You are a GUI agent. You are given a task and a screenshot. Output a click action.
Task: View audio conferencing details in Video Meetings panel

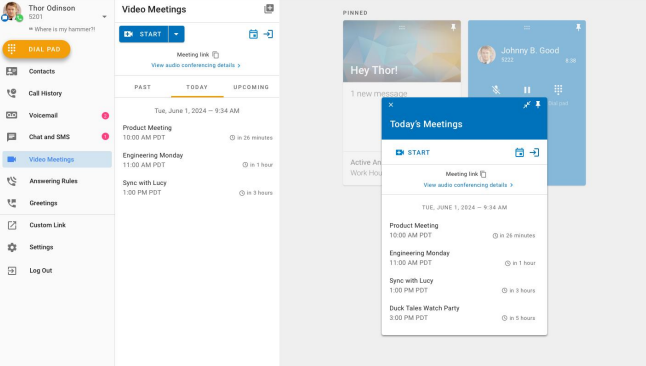[196, 65]
